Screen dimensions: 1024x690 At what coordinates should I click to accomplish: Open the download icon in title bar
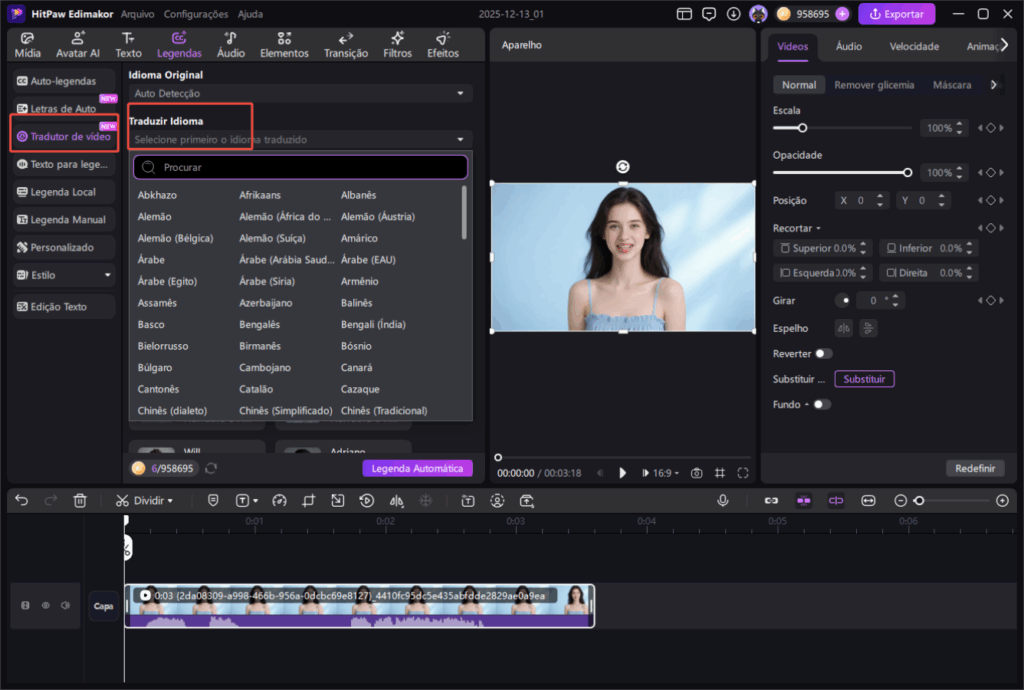pyautogui.click(x=733, y=14)
